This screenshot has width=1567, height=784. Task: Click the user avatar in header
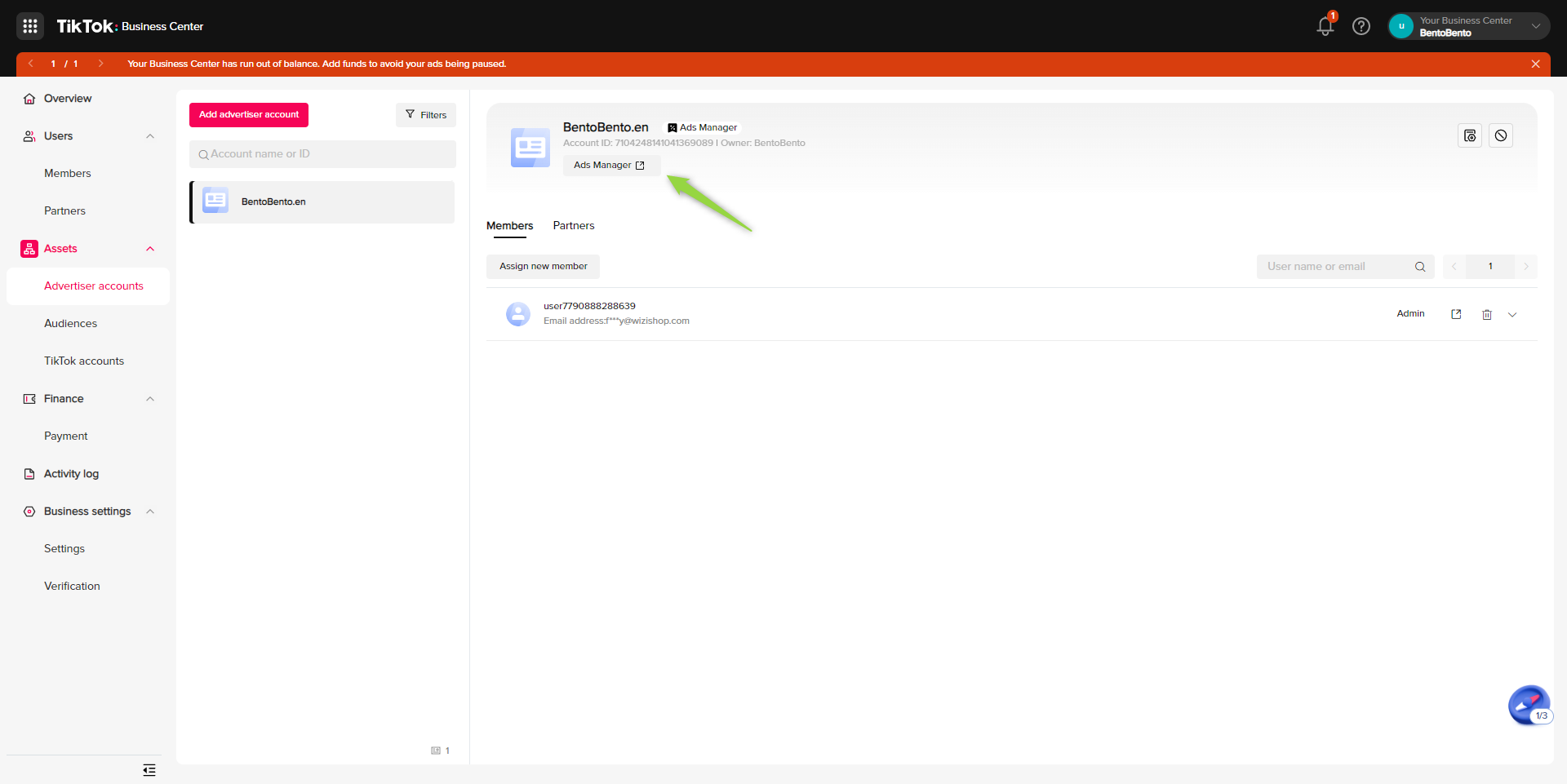[x=1401, y=26]
